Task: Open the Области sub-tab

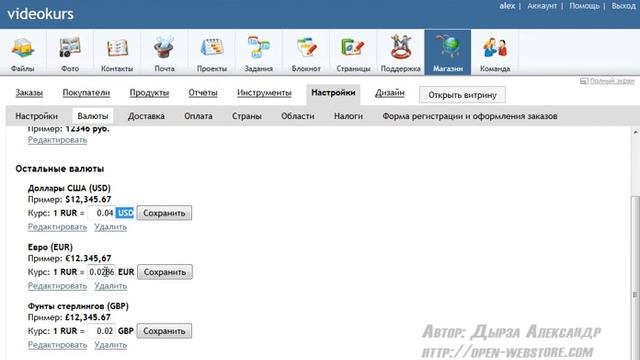Action: click(298, 116)
